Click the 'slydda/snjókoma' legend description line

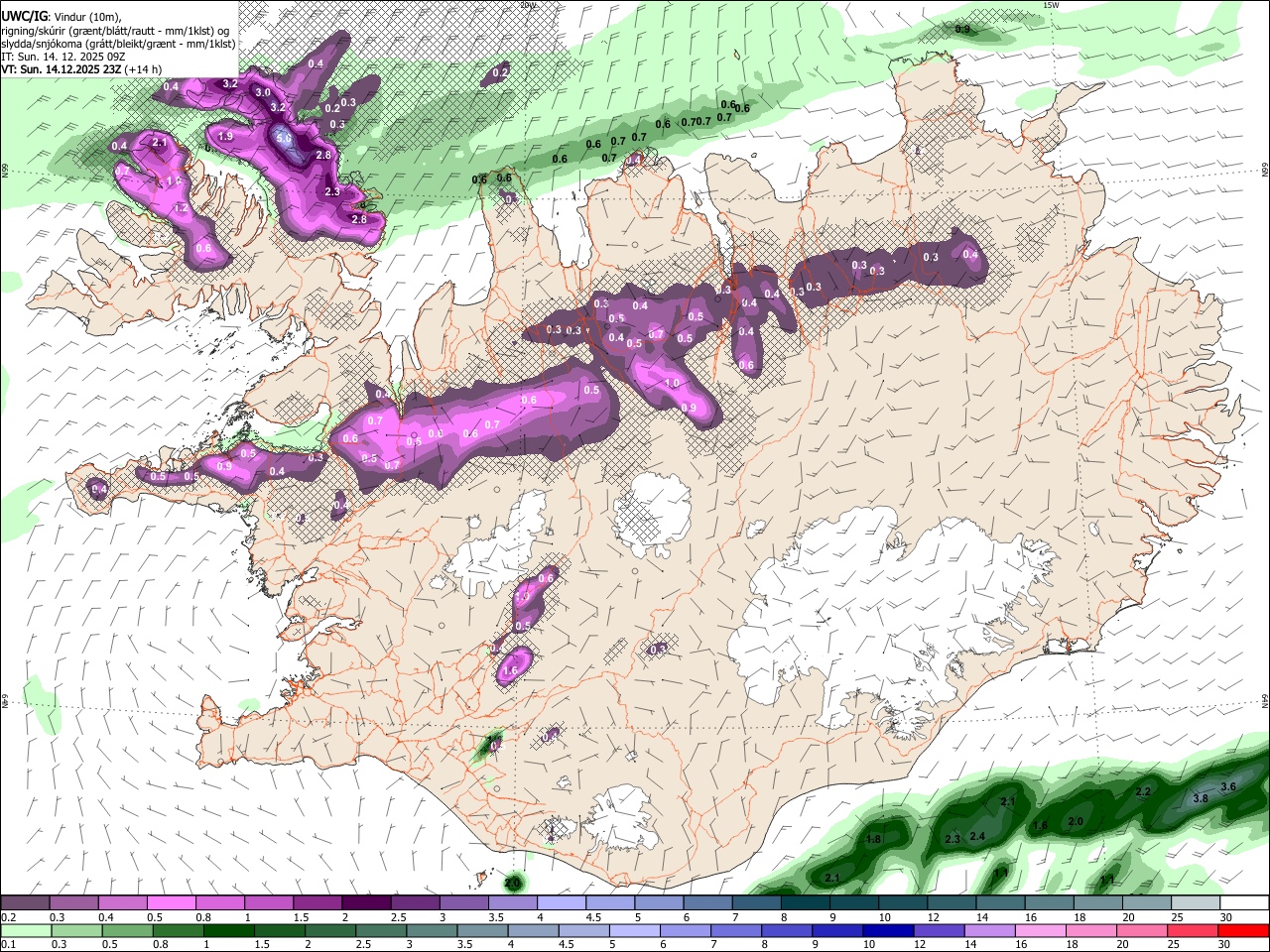tap(118, 45)
